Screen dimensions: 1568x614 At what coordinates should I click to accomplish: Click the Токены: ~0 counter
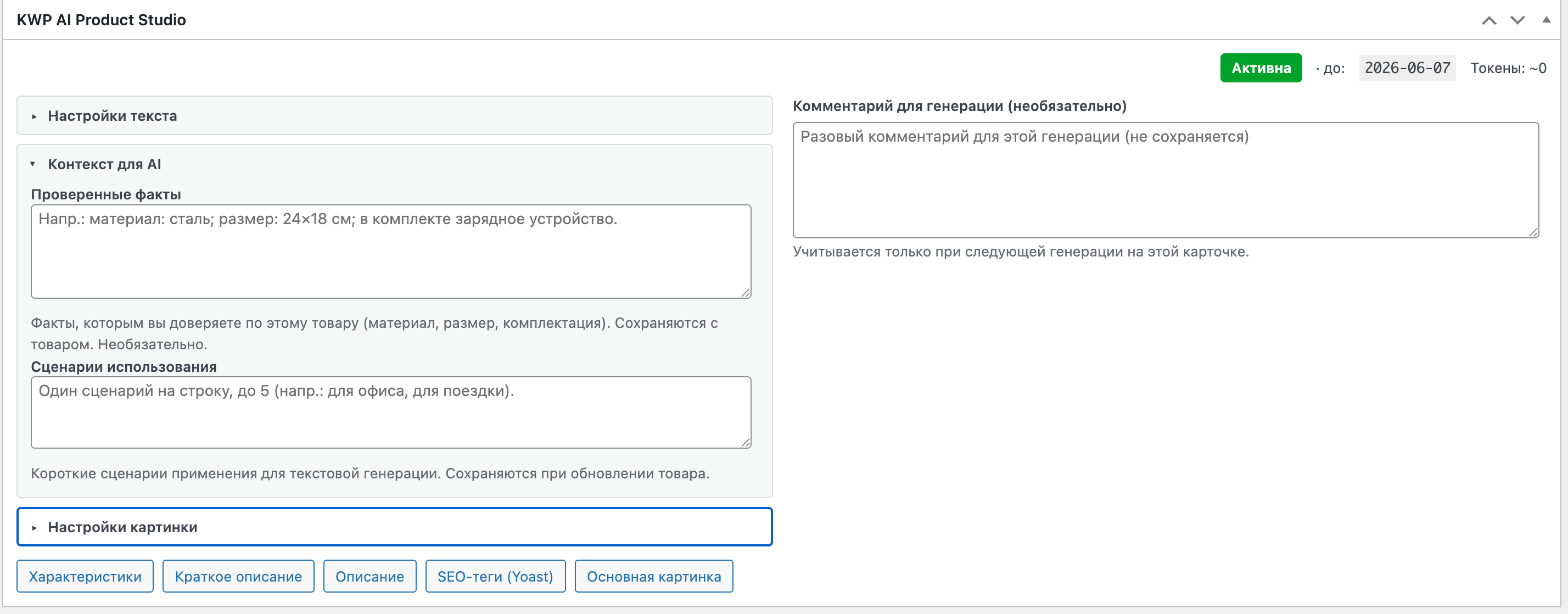1508,68
